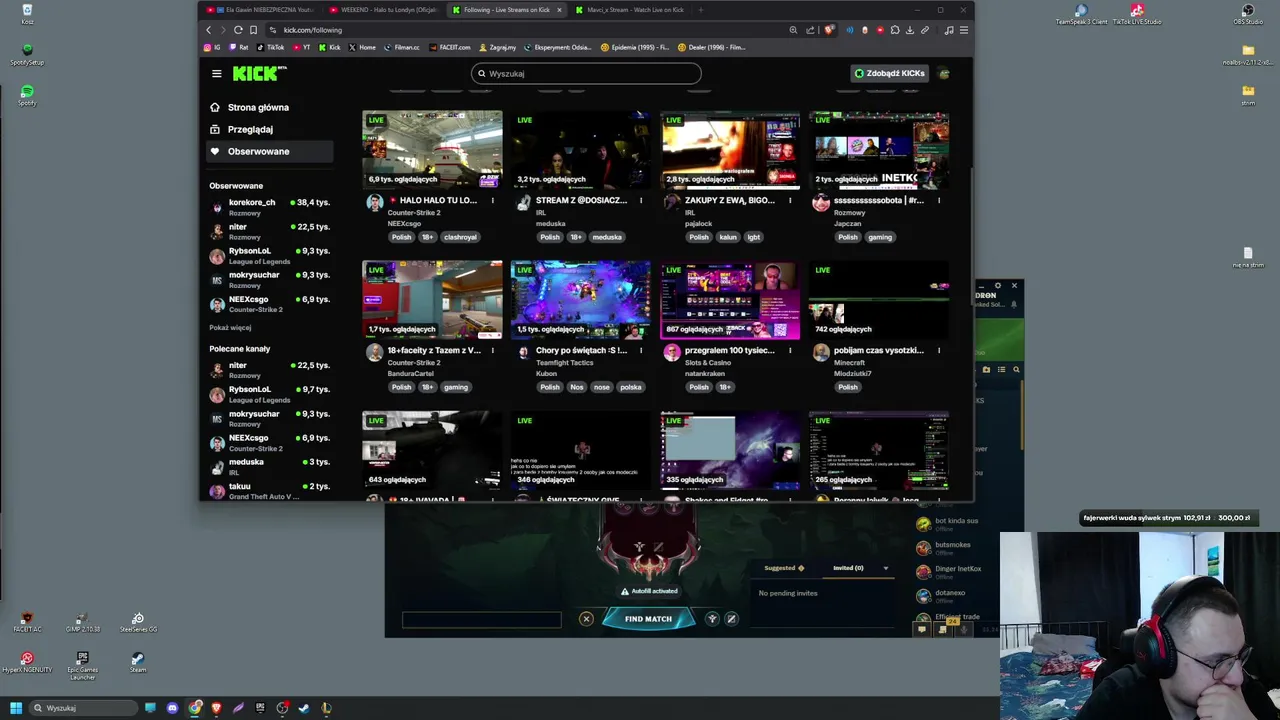The image size is (1280, 720).
Task: Click gaming tag under Japczan stream
Action: 880,237
